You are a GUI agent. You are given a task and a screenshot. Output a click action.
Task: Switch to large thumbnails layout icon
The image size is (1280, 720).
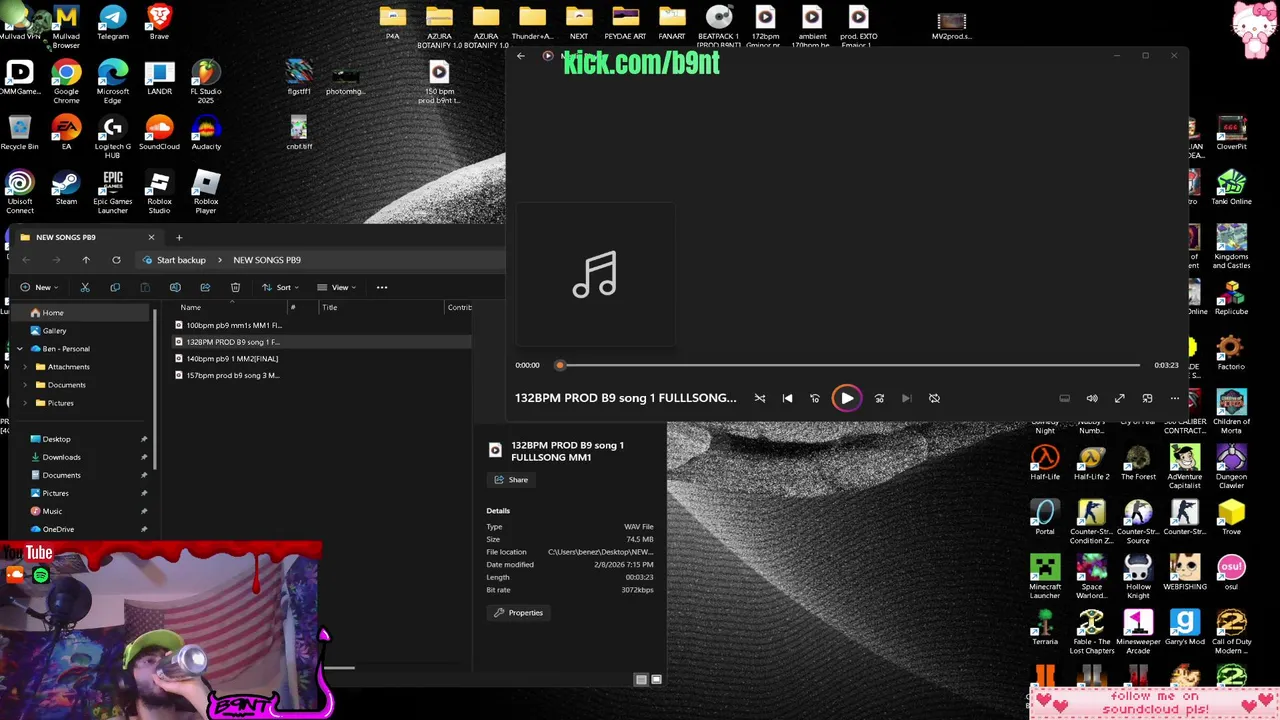[656, 679]
